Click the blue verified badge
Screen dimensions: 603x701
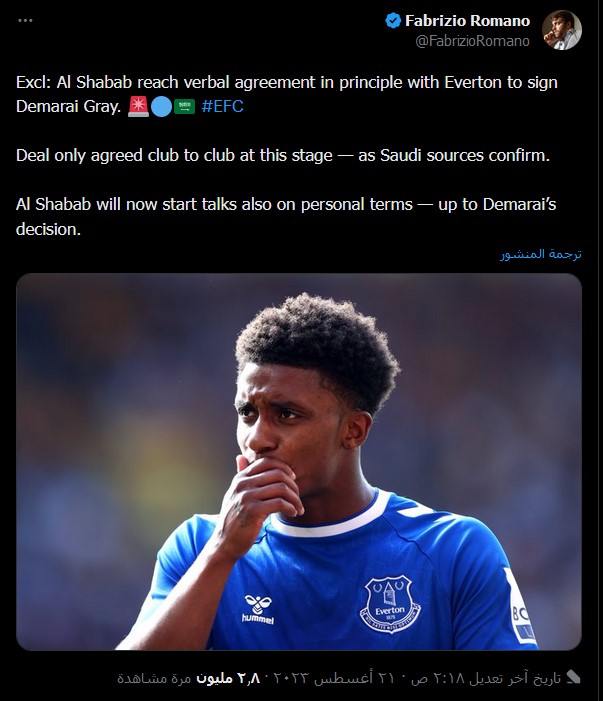(x=393, y=21)
